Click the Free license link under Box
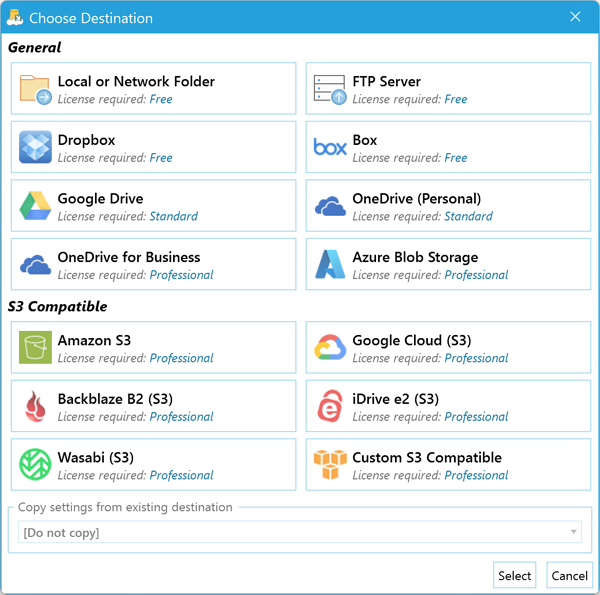The width and height of the screenshot is (600, 595). click(455, 158)
